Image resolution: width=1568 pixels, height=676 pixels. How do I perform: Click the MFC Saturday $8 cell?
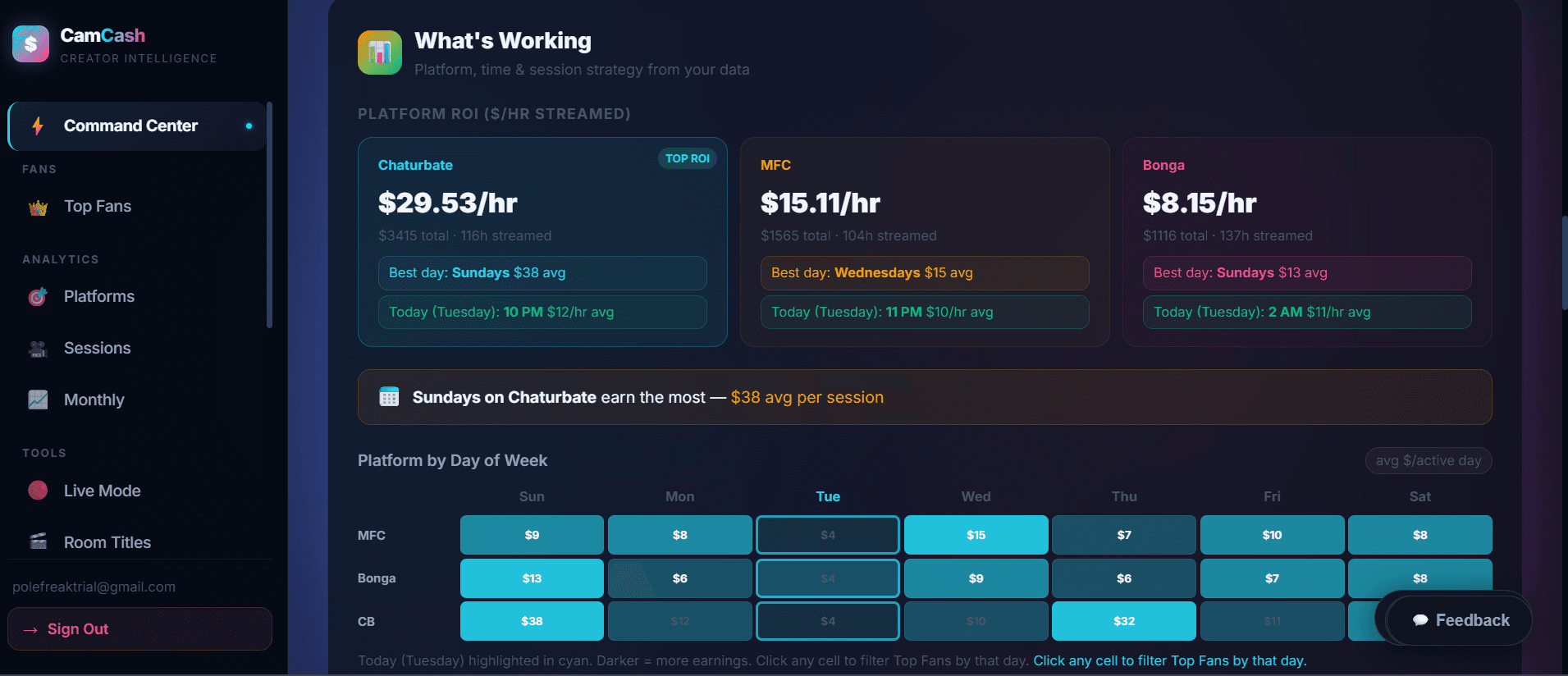1420,535
